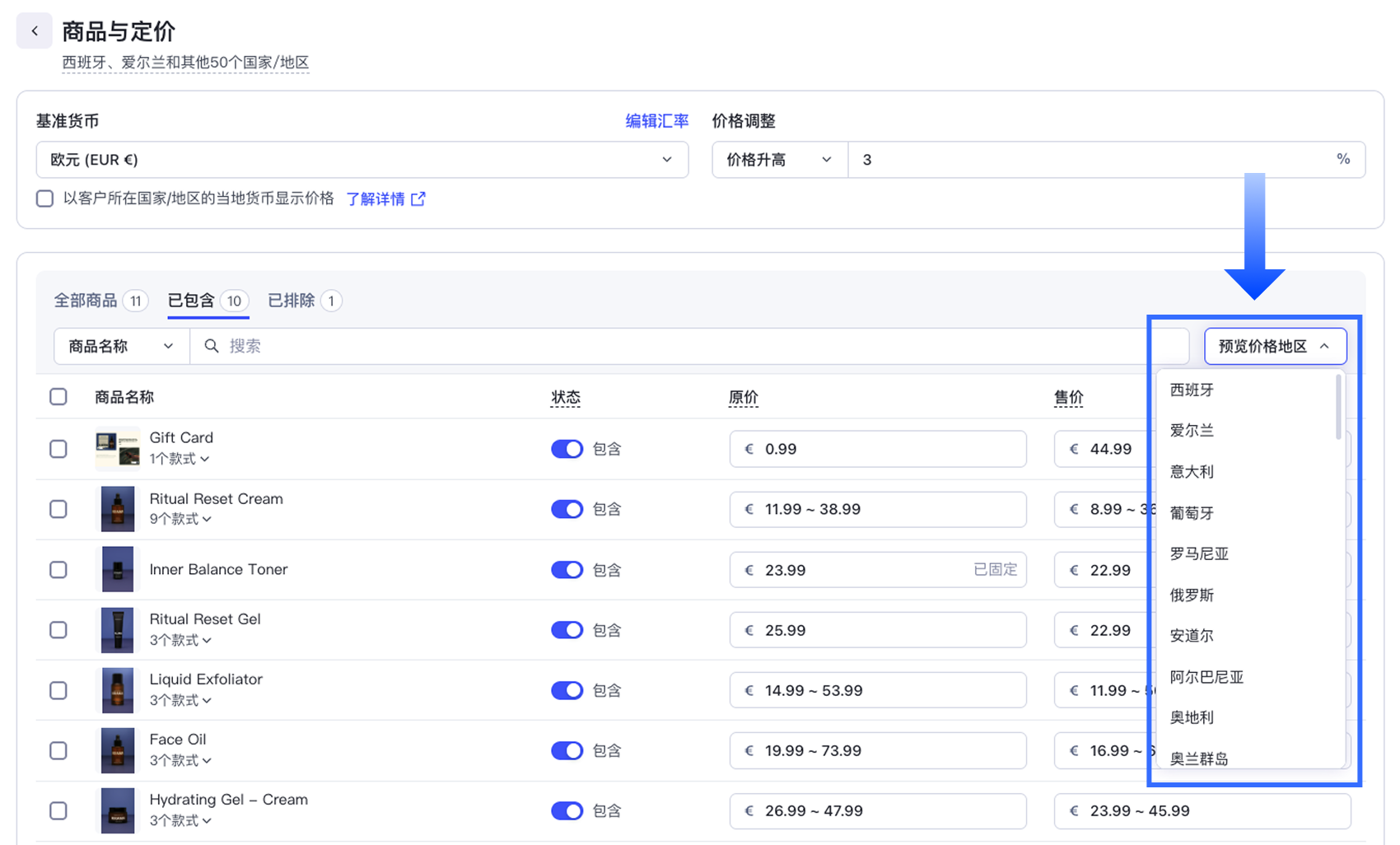Image resolution: width=1400 pixels, height=845 pixels.
Task: Click the magnifier icon in the search bar
Action: click(x=212, y=346)
